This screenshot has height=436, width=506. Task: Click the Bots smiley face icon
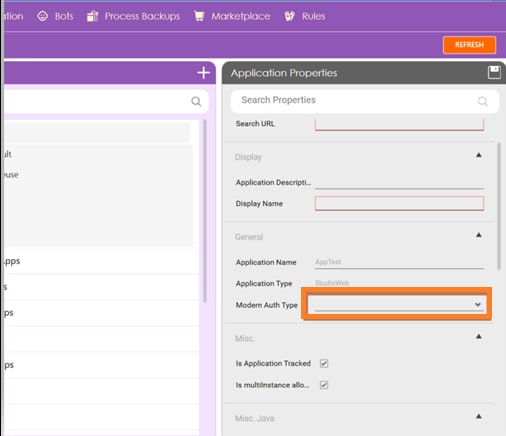pos(42,16)
